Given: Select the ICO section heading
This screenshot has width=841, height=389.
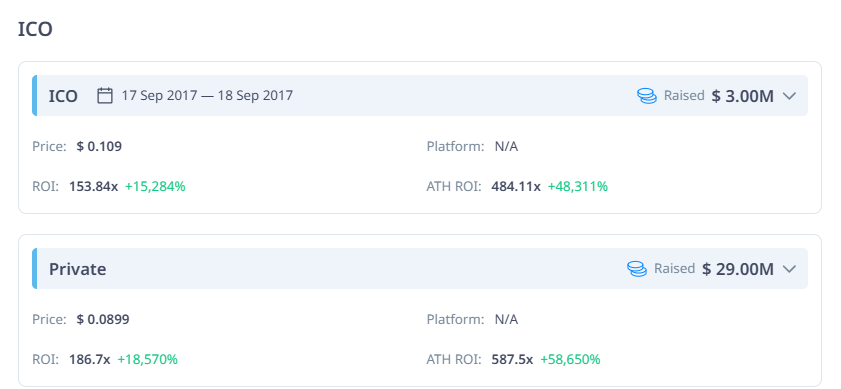Looking at the screenshot, I should coord(35,29).
